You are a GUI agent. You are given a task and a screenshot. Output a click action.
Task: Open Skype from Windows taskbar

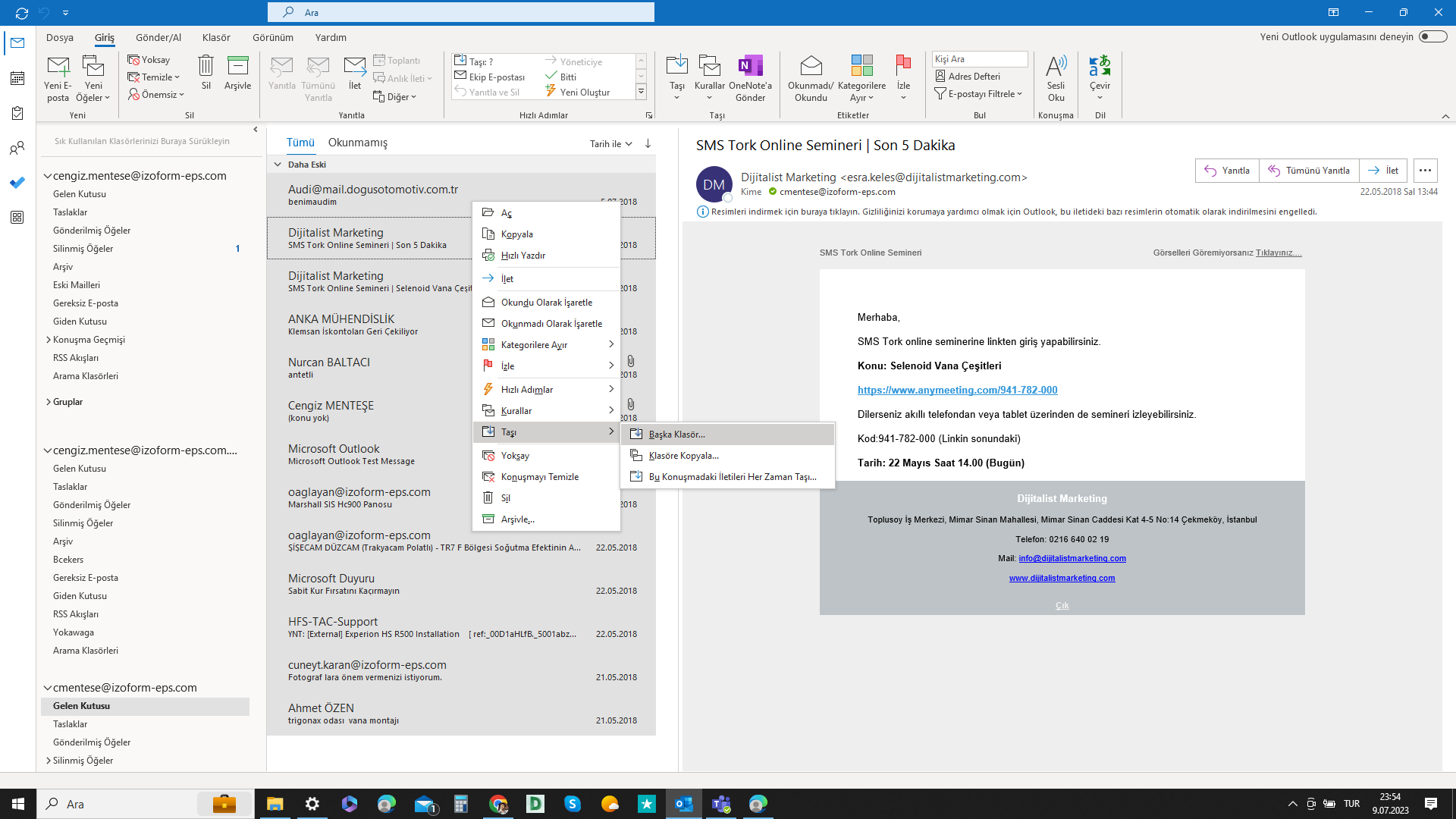tap(573, 804)
